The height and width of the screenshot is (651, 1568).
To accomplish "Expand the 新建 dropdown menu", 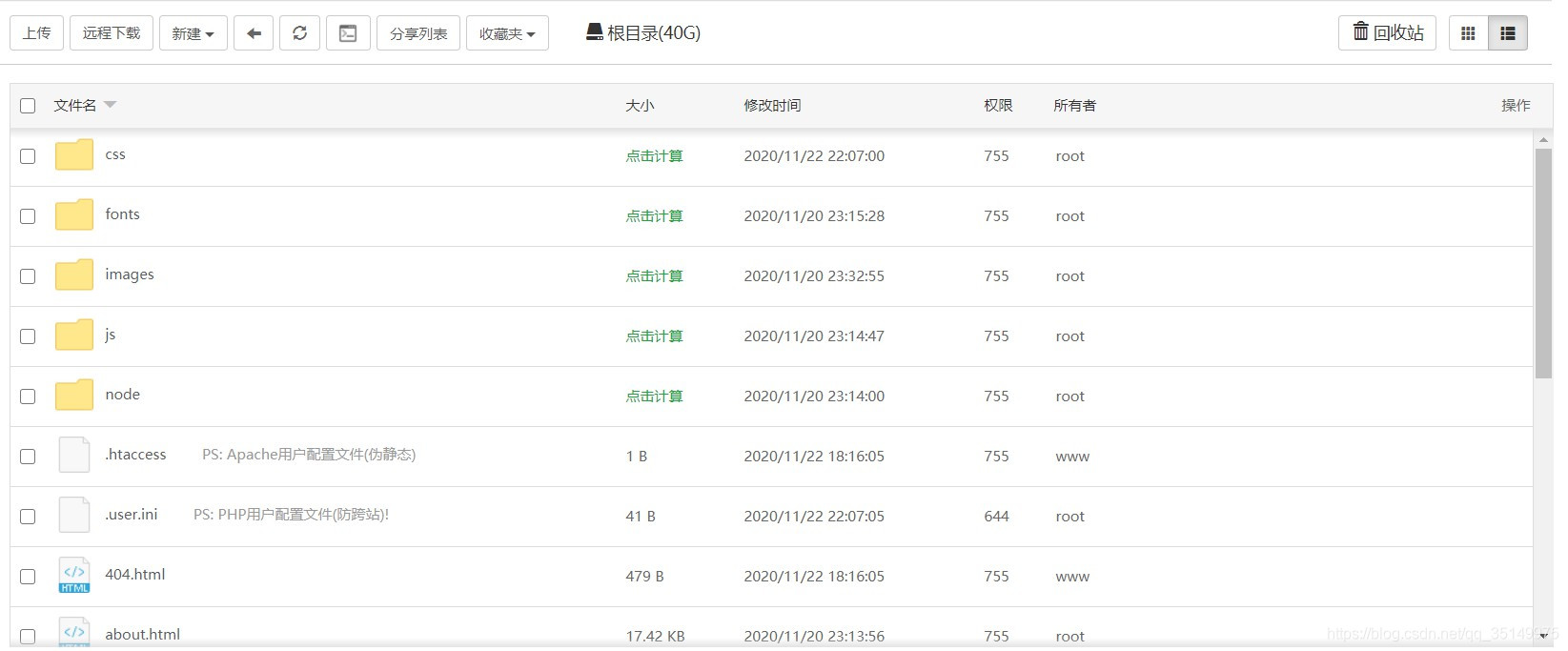I will tap(193, 33).
